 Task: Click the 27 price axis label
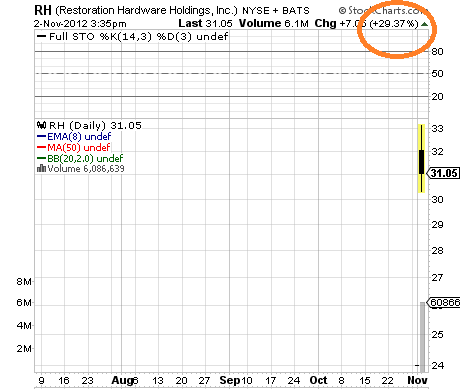pos(437,277)
